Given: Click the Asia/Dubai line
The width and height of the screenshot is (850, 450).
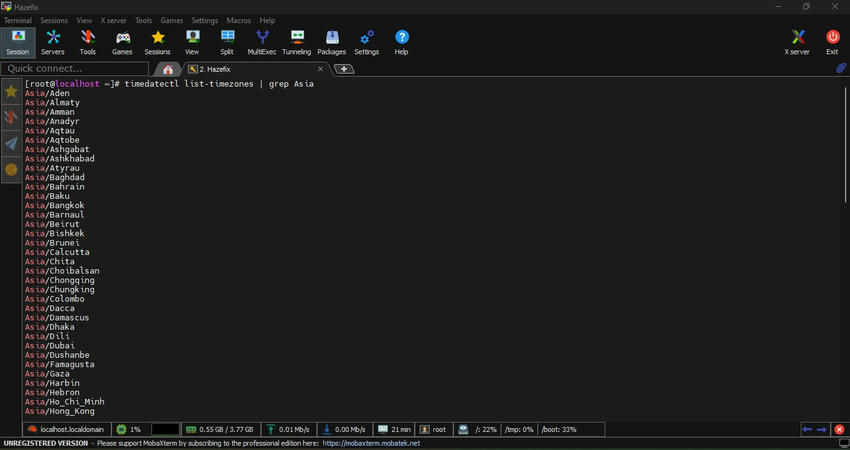Looking at the screenshot, I should pyautogui.click(x=50, y=346).
